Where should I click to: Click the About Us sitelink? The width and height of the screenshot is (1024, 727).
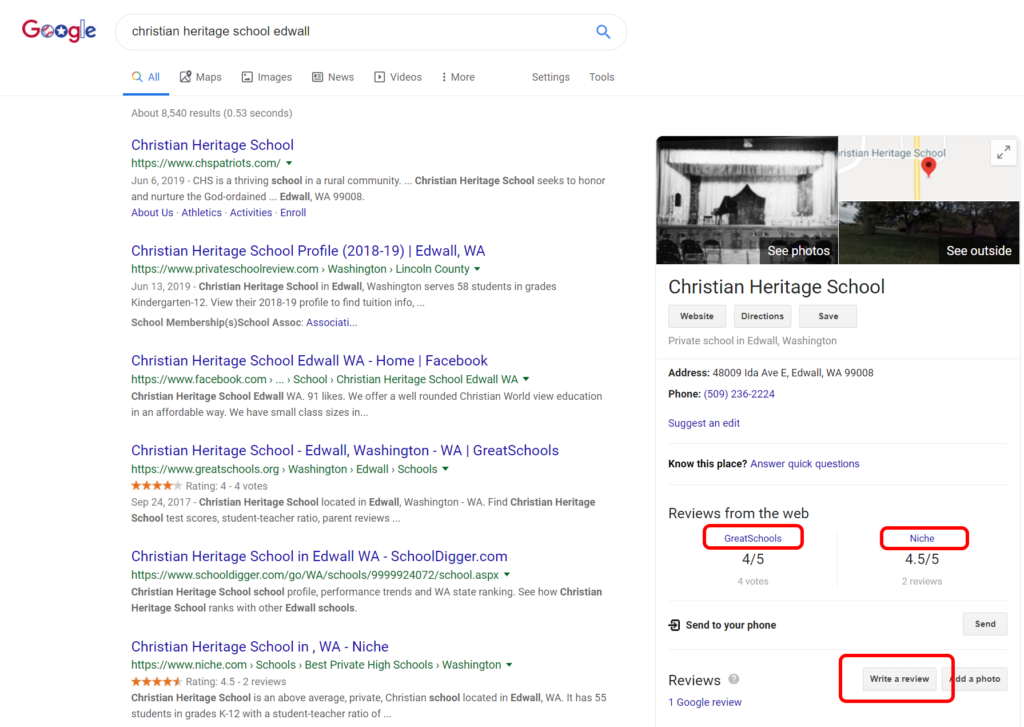point(152,212)
